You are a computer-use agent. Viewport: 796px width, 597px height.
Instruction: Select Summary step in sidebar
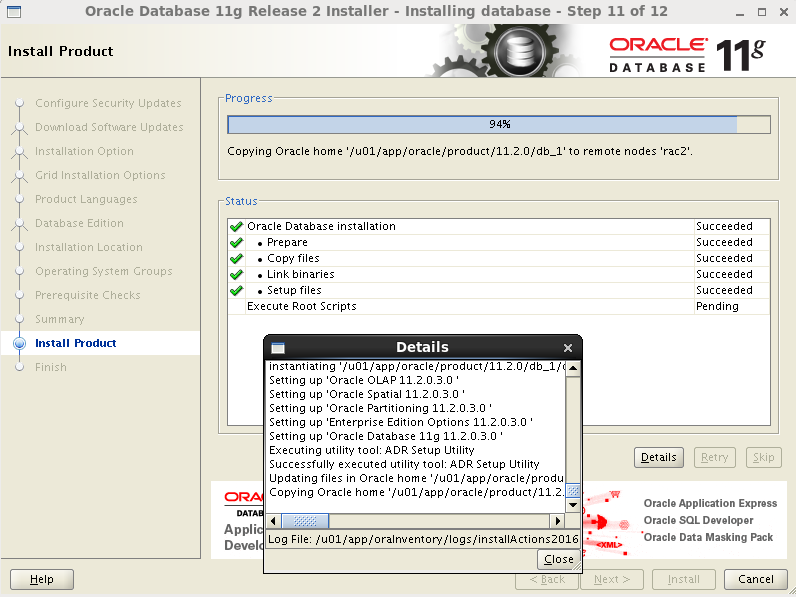(60, 319)
